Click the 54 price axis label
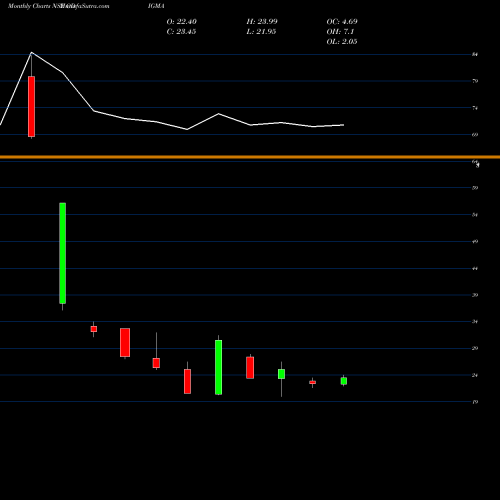 [x=475, y=215]
